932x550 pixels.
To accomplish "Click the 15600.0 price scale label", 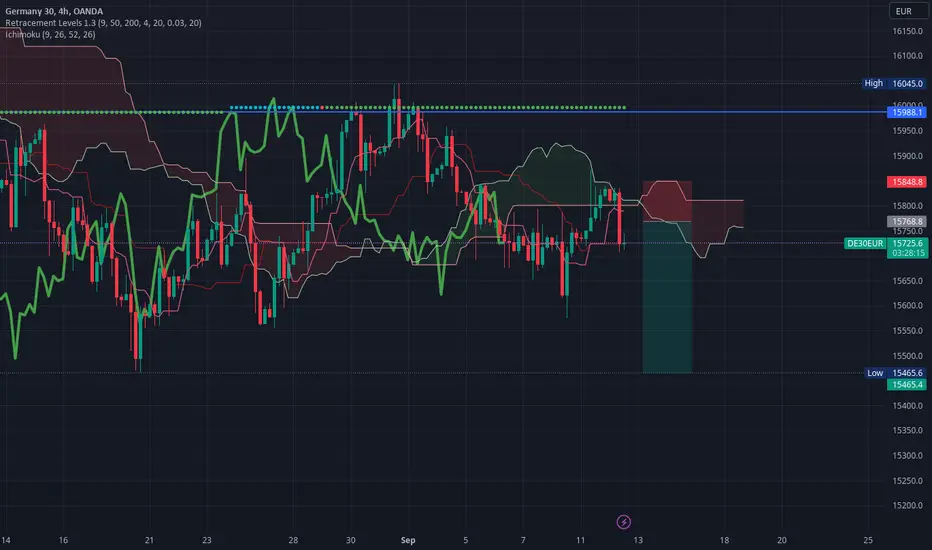I will tap(908, 306).
